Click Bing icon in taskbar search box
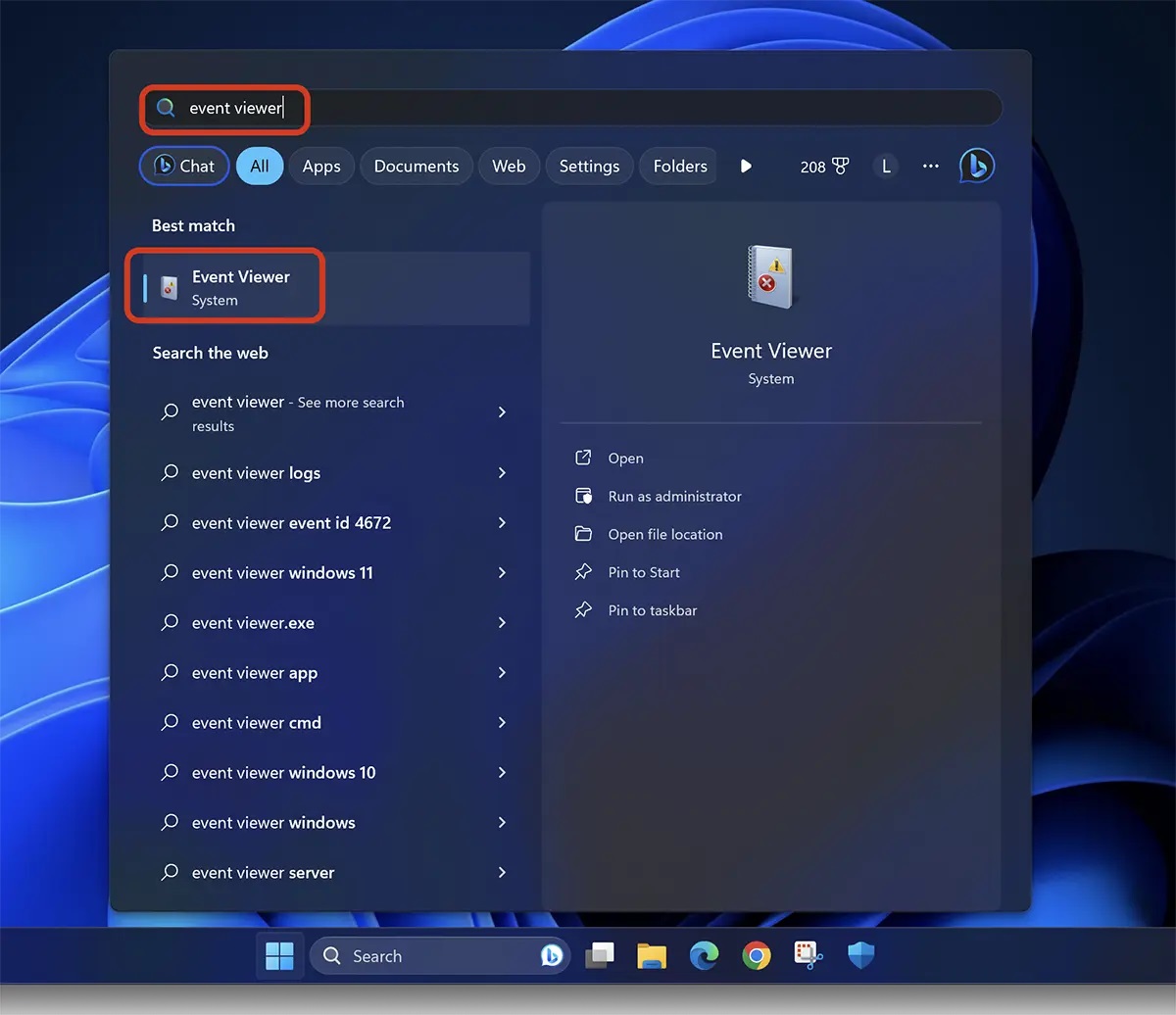The height and width of the screenshot is (1015, 1176). click(552, 956)
